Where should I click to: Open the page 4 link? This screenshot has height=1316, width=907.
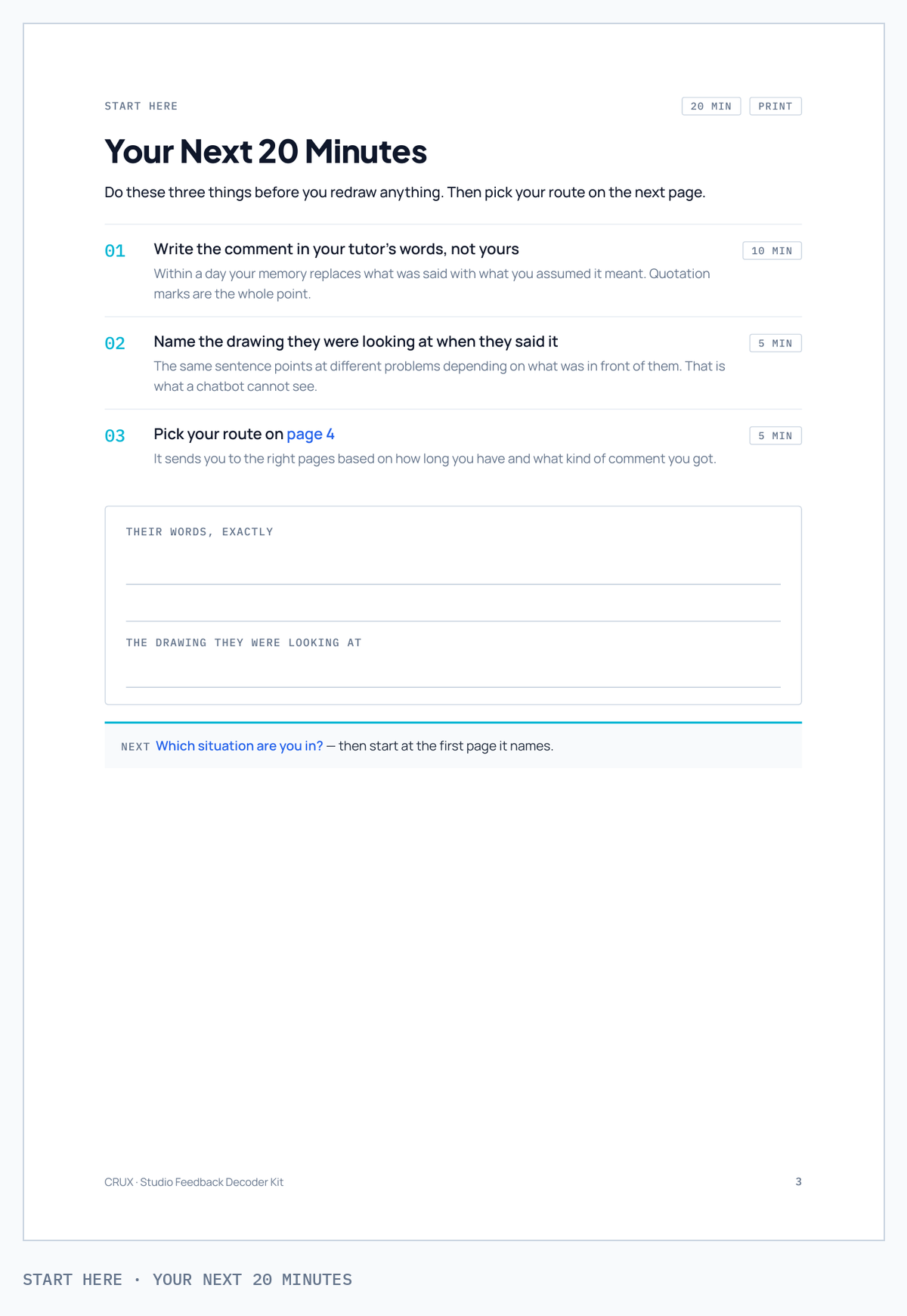point(311,434)
